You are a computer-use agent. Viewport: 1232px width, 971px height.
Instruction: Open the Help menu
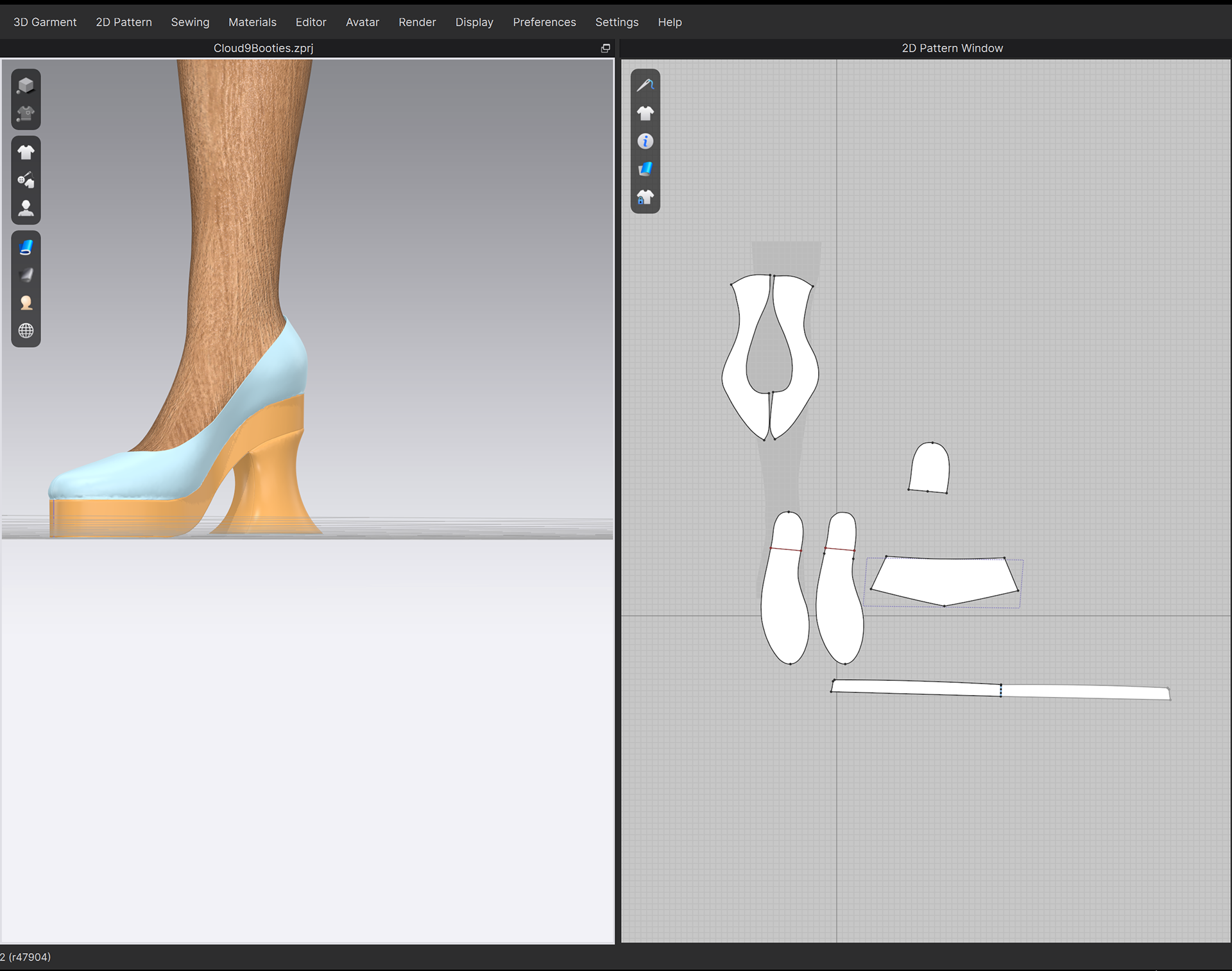pos(669,22)
